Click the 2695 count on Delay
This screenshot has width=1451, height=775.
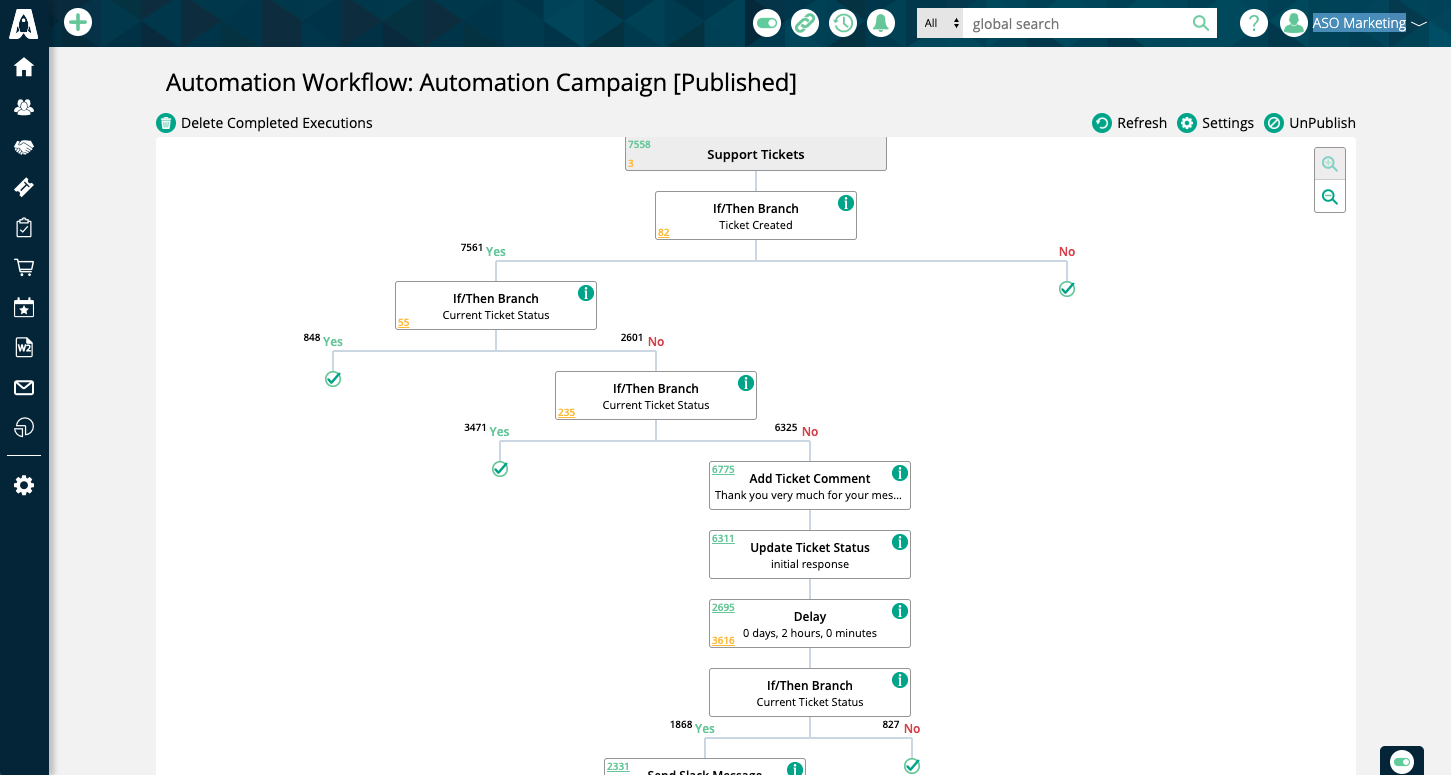click(x=723, y=607)
